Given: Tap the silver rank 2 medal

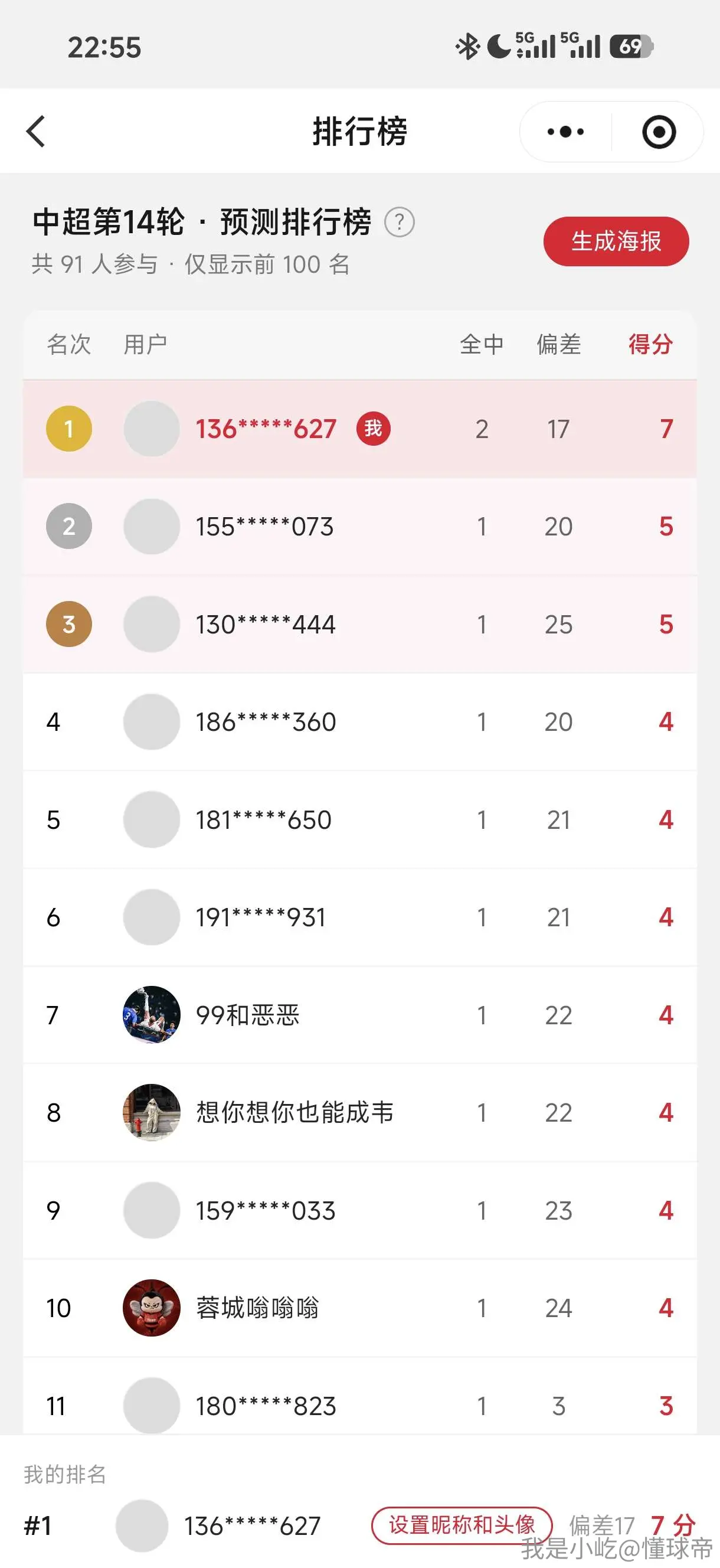Looking at the screenshot, I should (x=69, y=526).
